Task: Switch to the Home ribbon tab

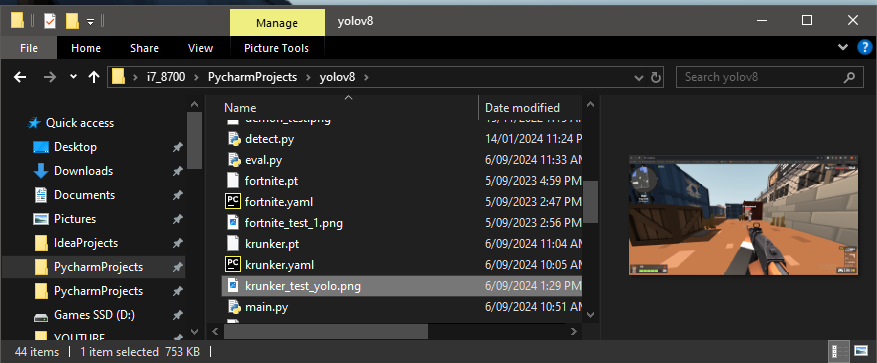Action: pyautogui.click(x=86, y=48)
